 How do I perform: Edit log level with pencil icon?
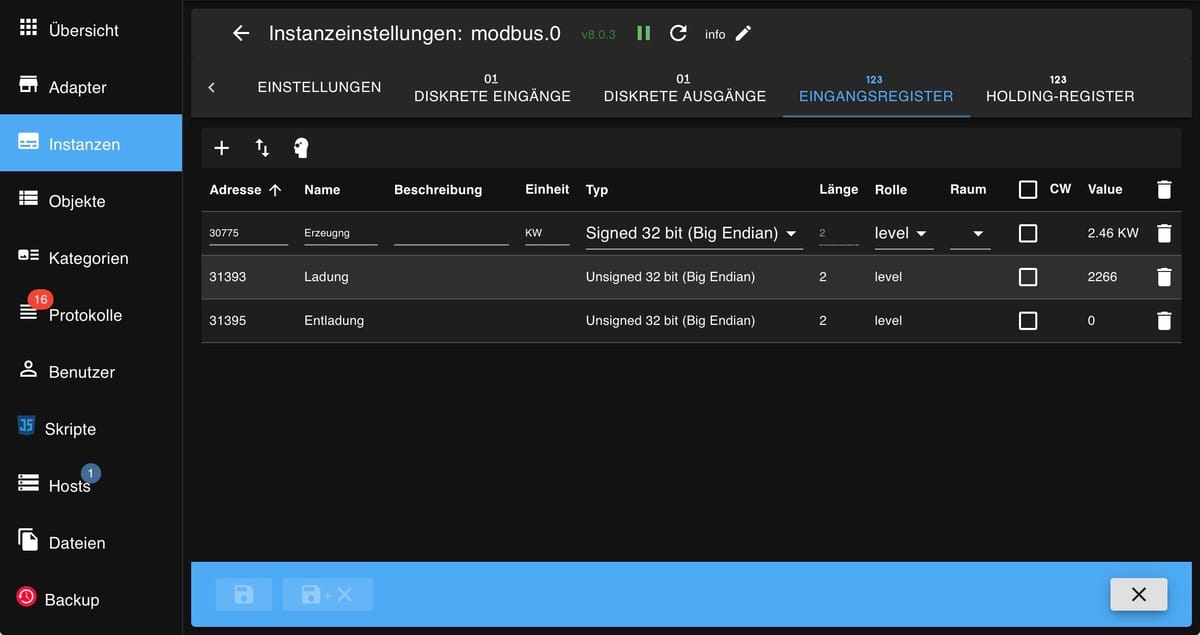coord(743,33)
